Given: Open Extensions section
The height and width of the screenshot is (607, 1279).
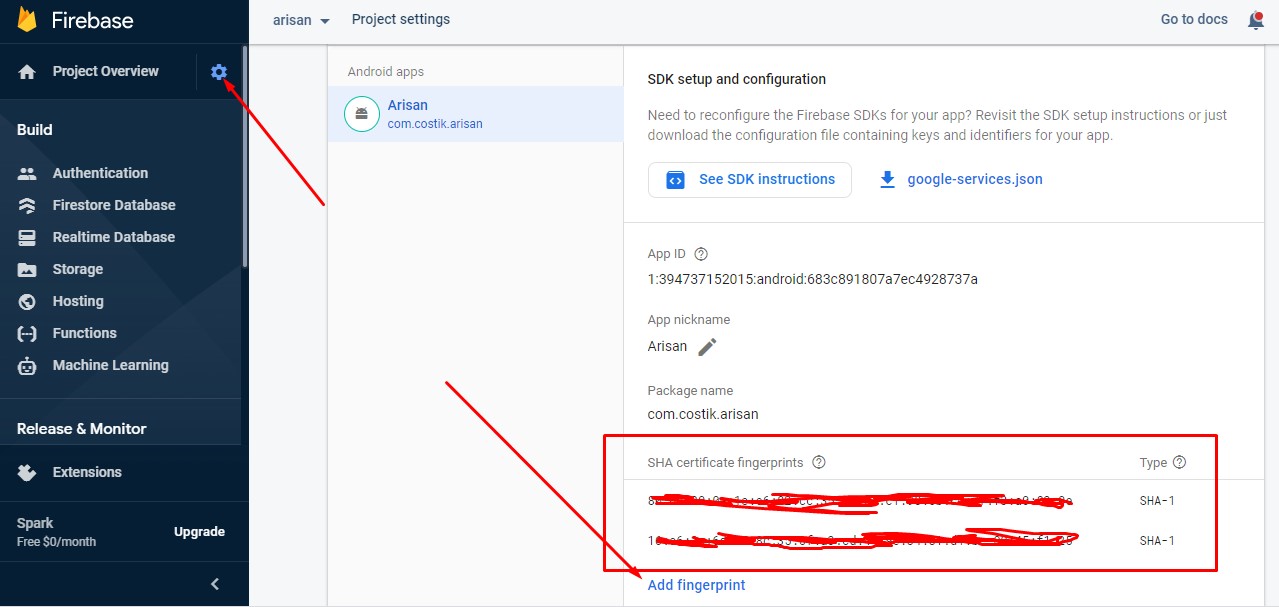Looking at the screenshot, I should click(87, 472).
